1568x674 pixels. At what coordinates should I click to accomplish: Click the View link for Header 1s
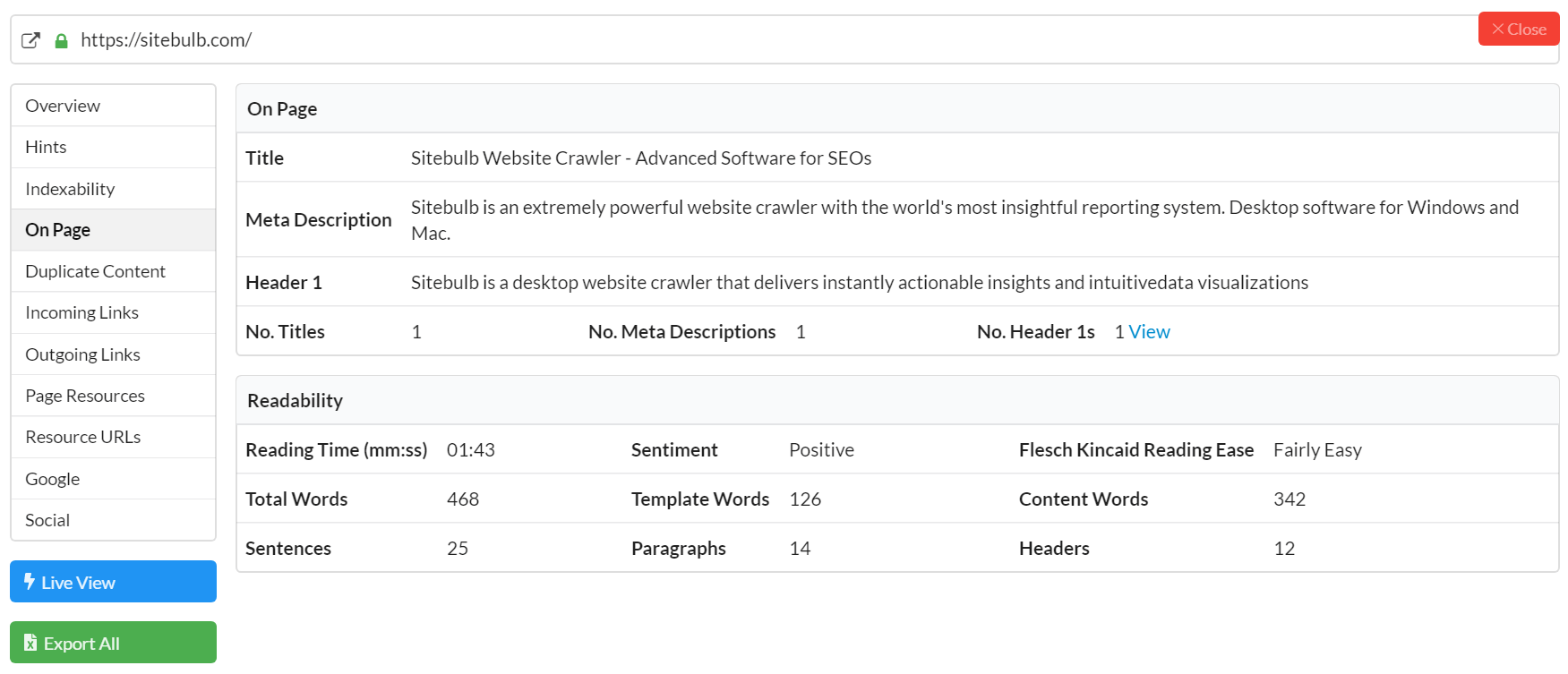pos(1149,332)
